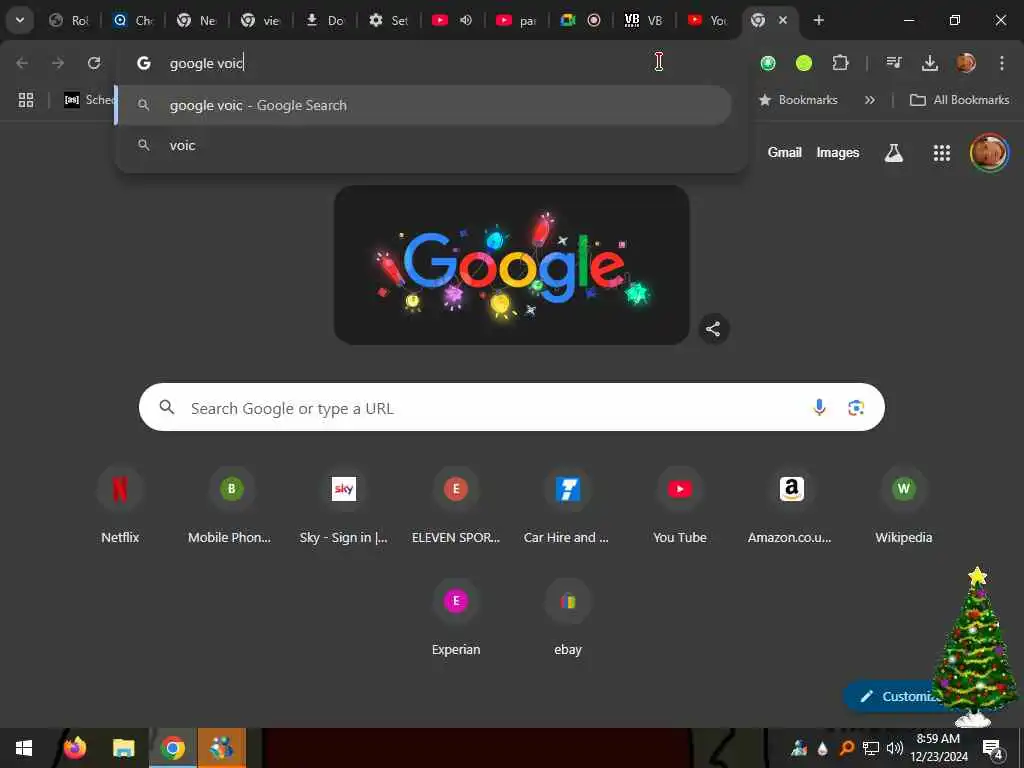Select the 'voic' search suggestion
Screen dimensions: 1024x768
pos(423,145)
